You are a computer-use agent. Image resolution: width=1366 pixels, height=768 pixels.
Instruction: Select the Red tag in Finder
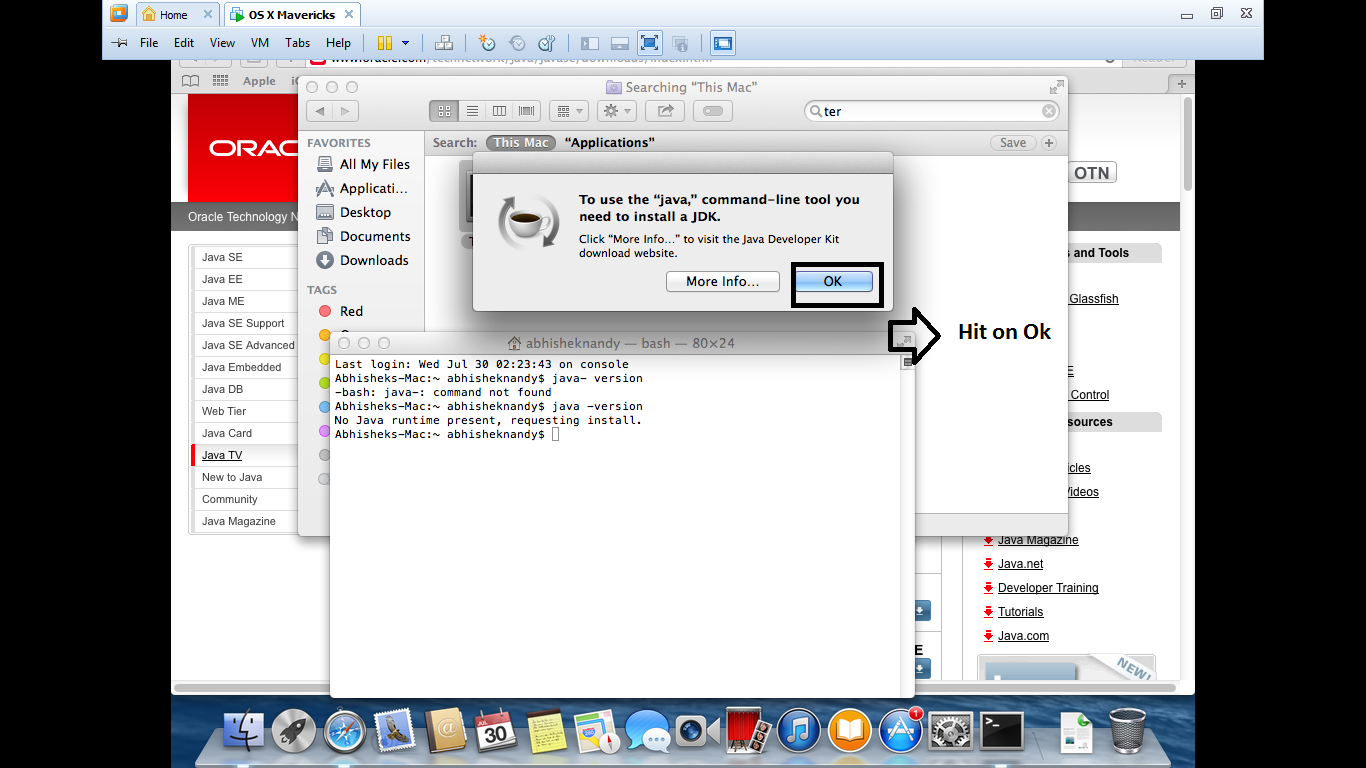pos(340,311)
